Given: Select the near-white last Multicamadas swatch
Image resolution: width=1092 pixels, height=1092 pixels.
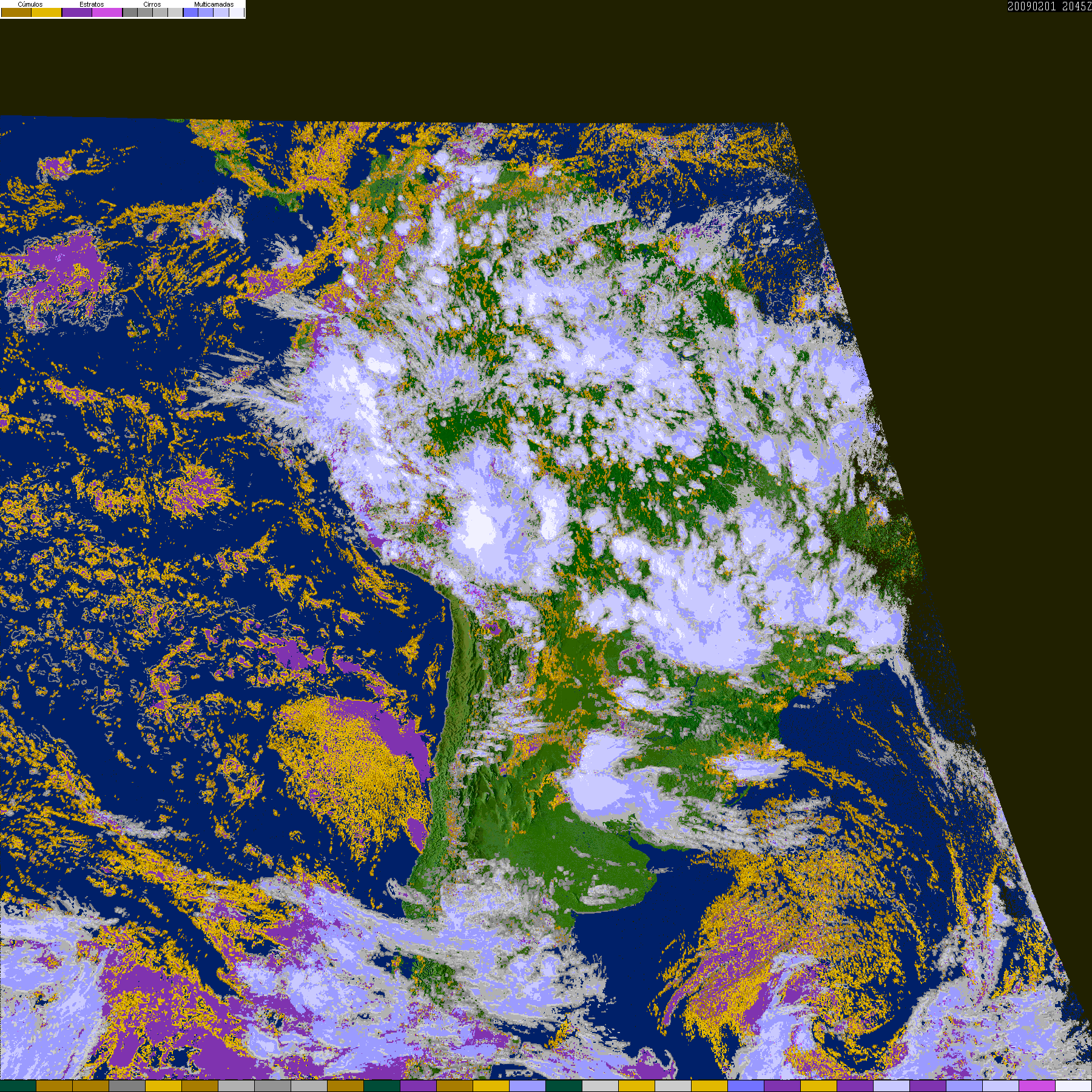Looking at the screenshot, I should tap(236, 13).
